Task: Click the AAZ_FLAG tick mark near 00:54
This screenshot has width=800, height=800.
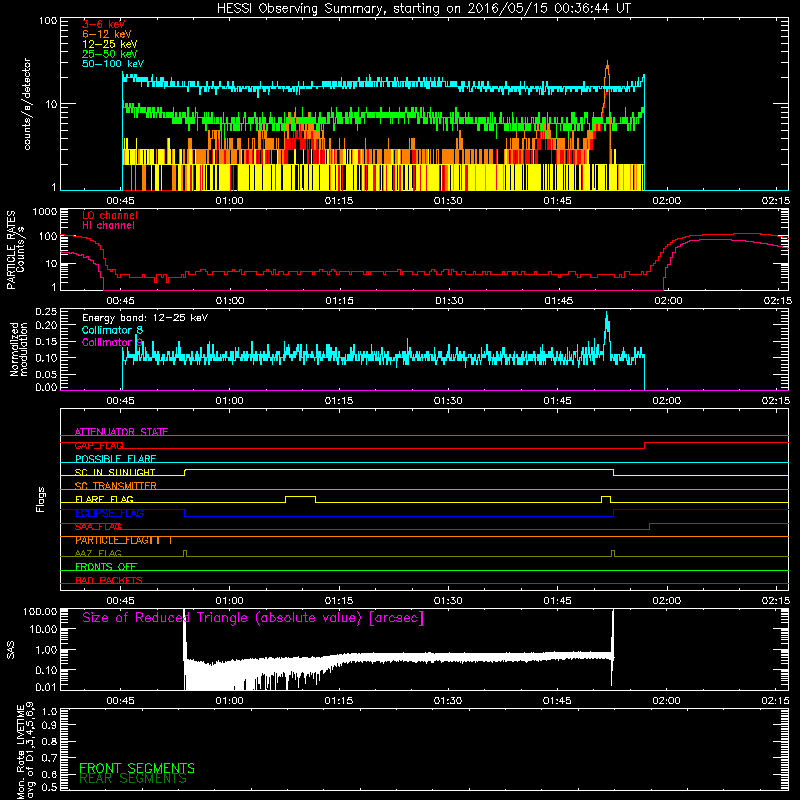Action: [185, 553]
